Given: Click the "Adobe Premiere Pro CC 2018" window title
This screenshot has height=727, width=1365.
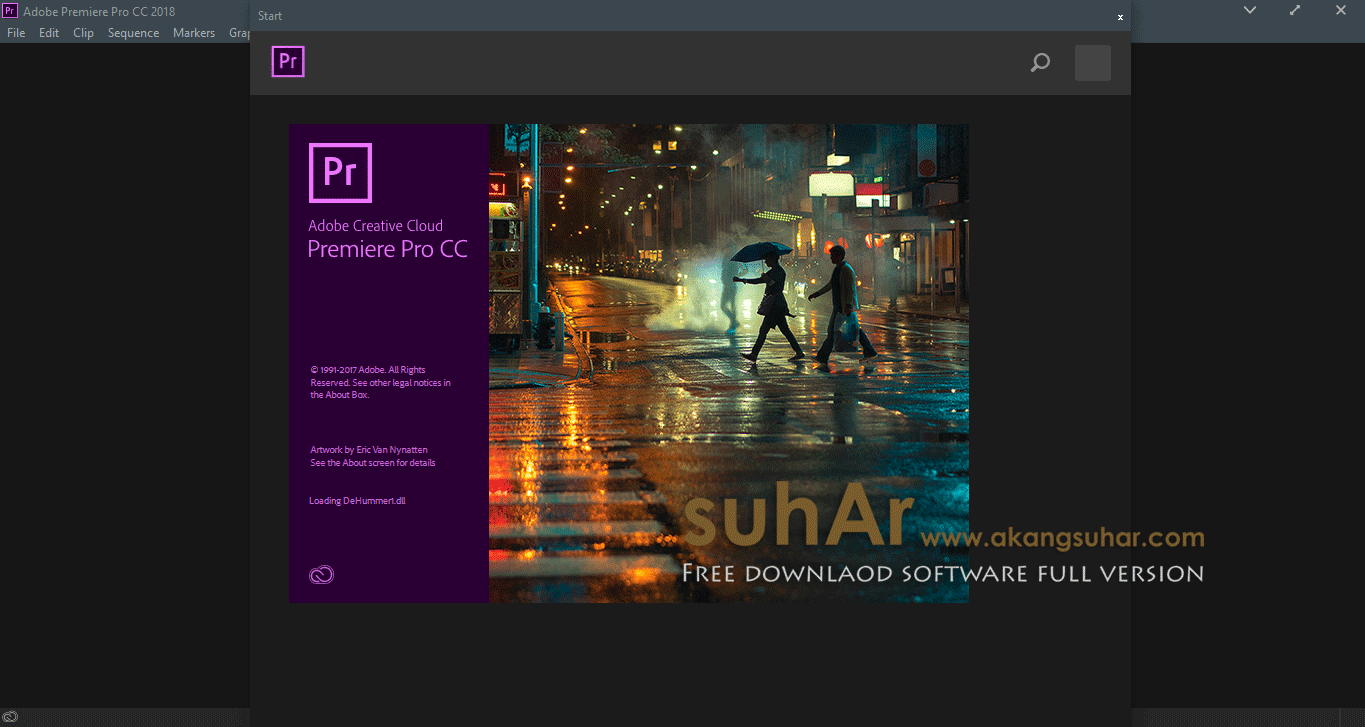Looking at the screenshot, I should click(99, 12).
